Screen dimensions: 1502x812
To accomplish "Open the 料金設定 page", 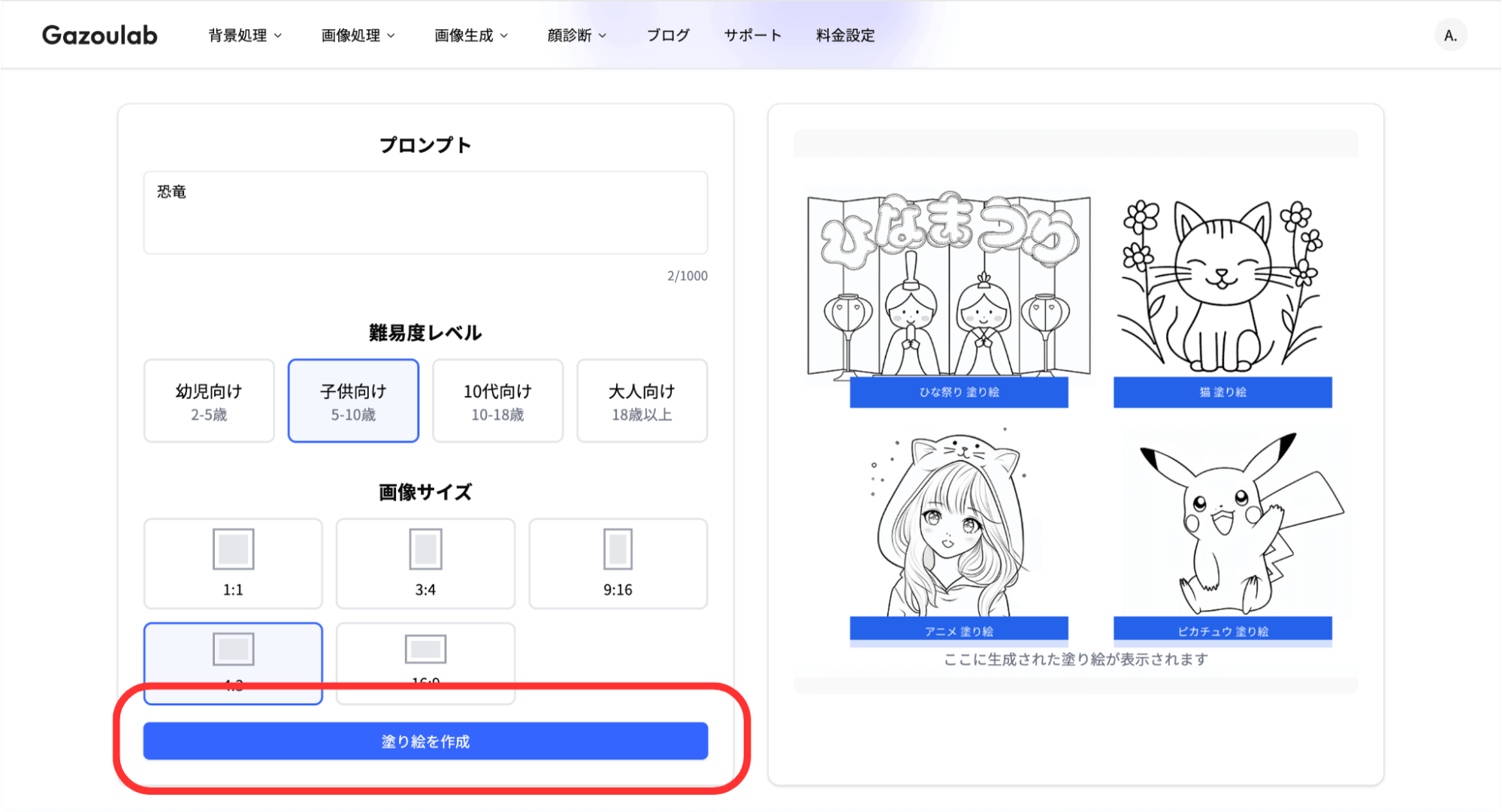I will 844,35.
